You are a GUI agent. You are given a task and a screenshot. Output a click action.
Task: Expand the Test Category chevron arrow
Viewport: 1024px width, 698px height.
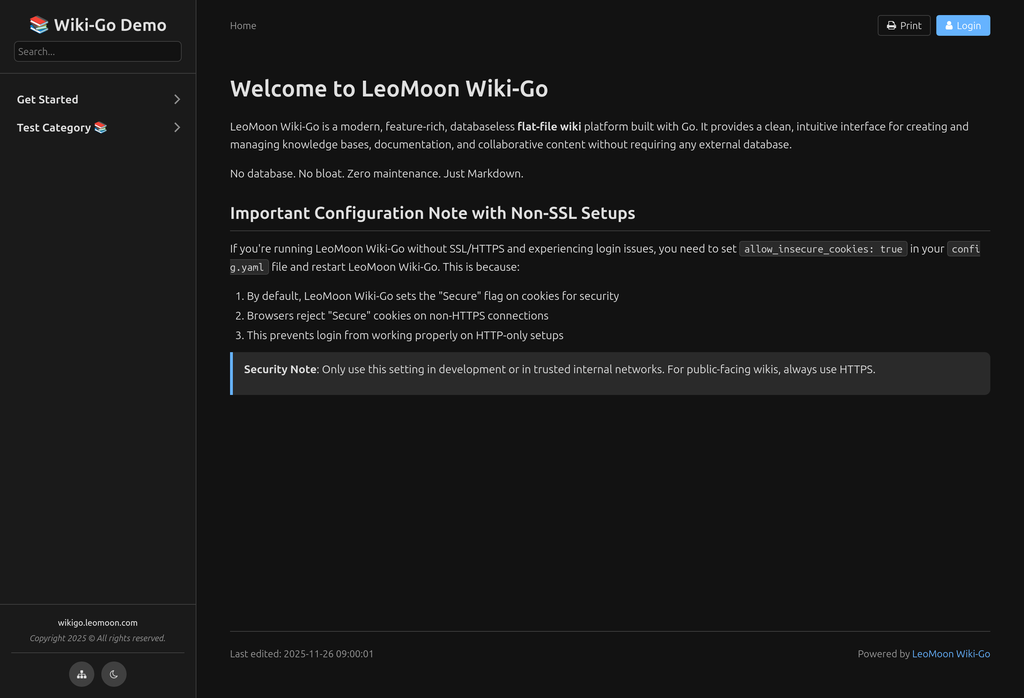[177, 127]
